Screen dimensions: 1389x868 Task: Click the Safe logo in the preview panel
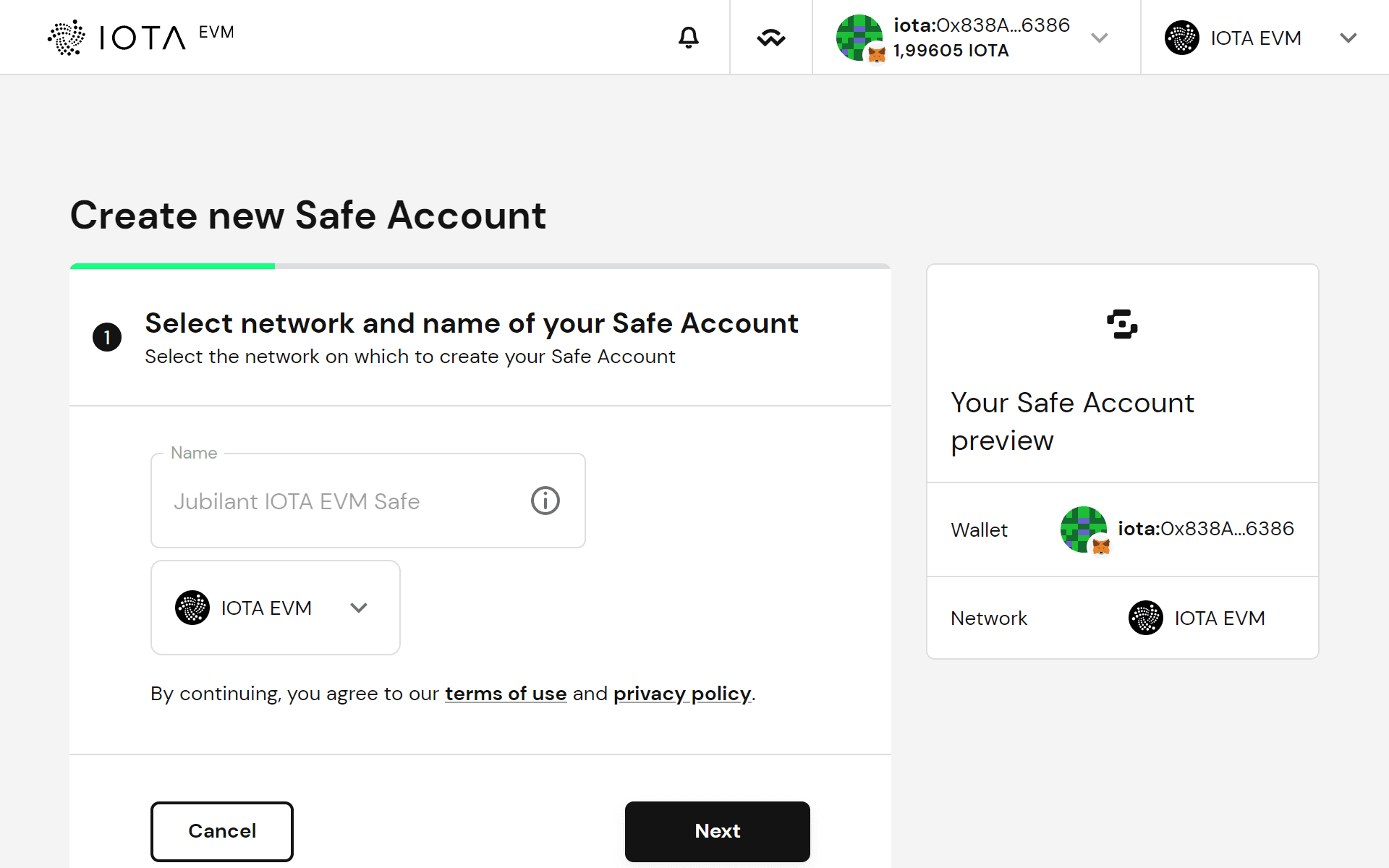1122,324
